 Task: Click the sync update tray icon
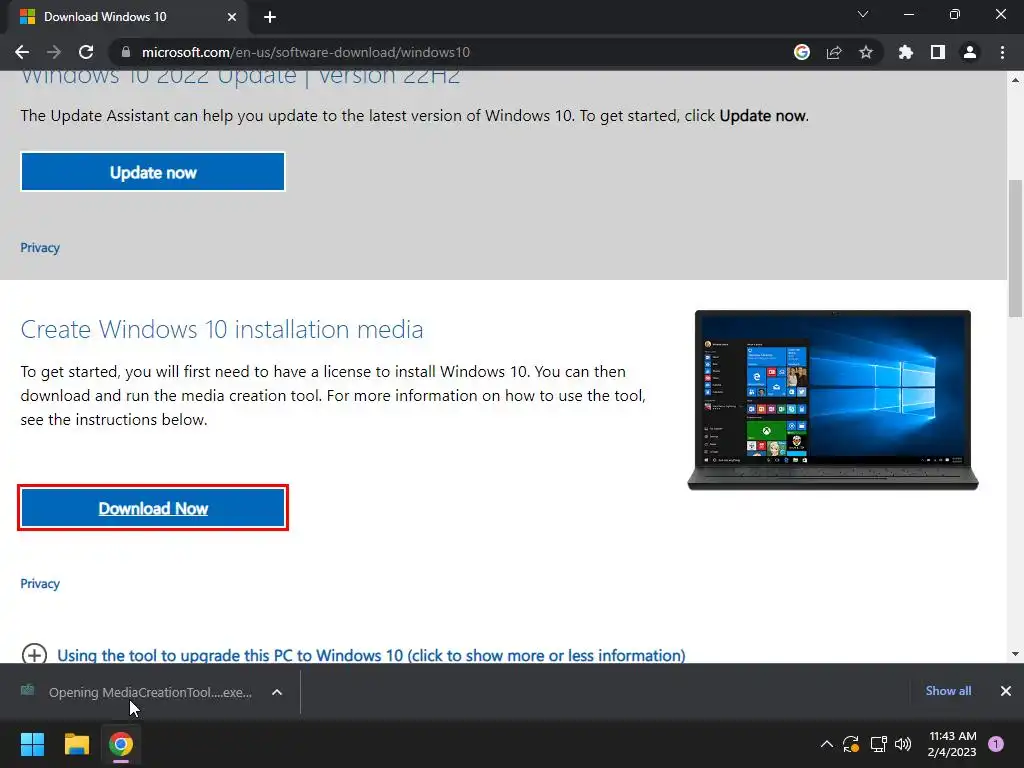coord(851,744)
